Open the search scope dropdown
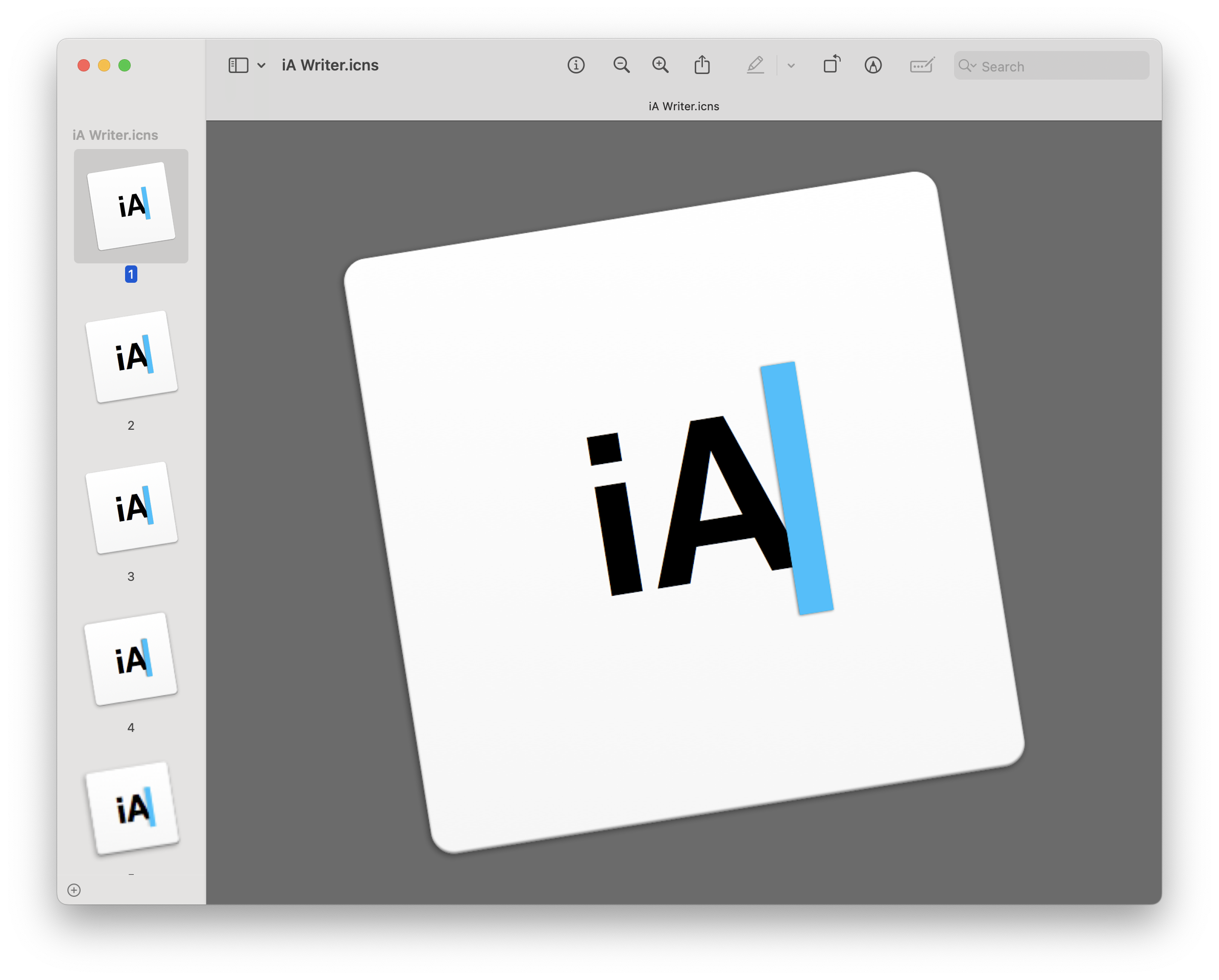 point(968,66)
